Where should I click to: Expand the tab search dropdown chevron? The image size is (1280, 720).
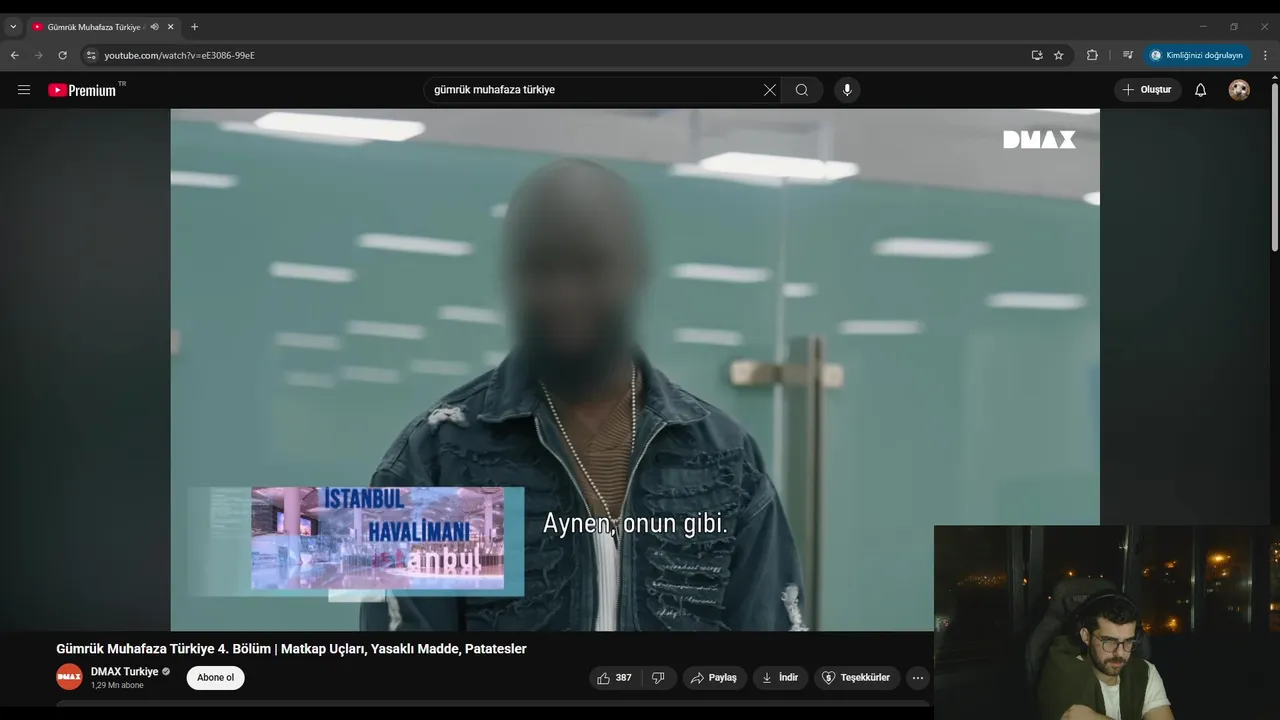coord(13,27)
